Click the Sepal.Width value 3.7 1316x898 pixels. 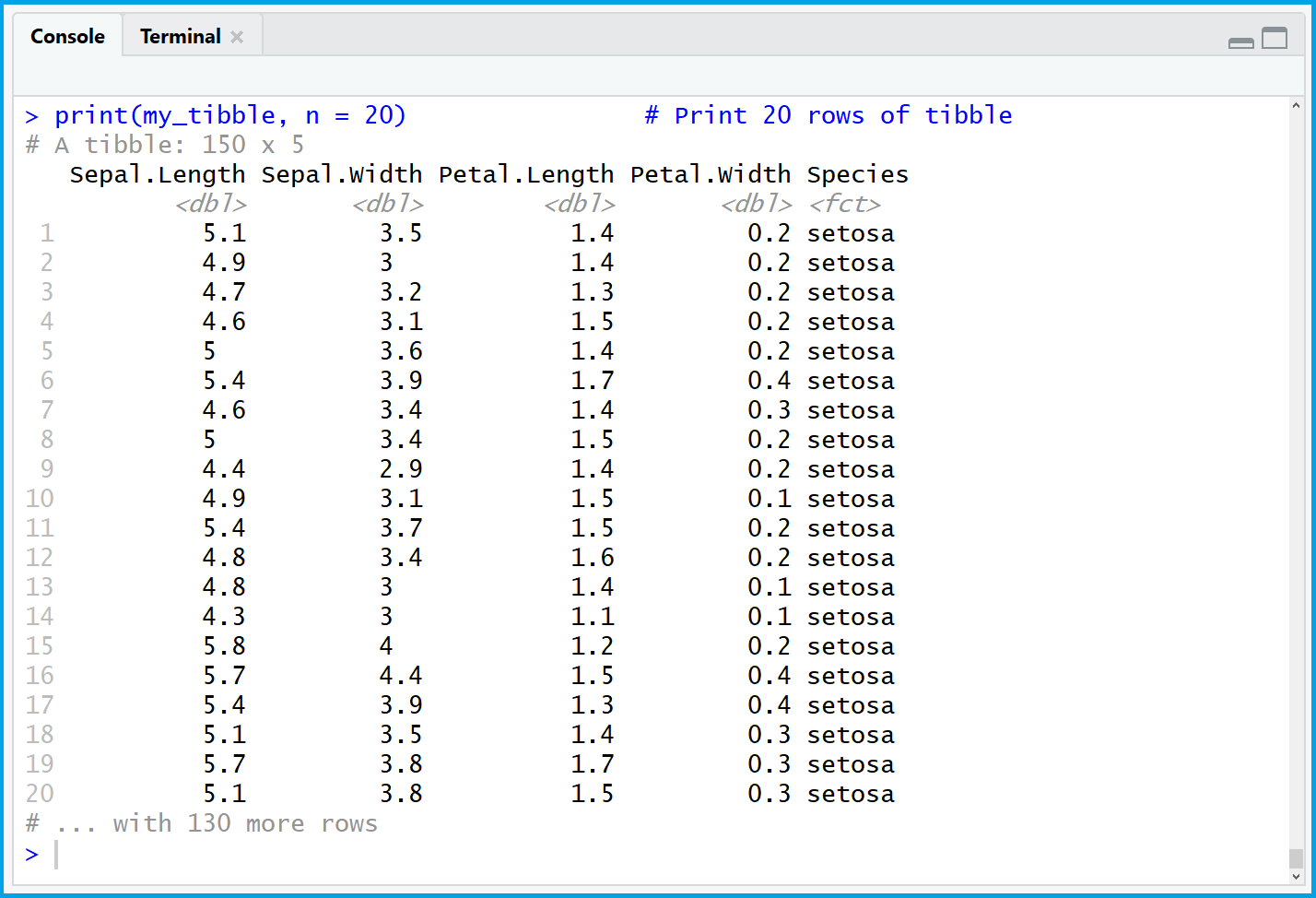coord(401,528)
